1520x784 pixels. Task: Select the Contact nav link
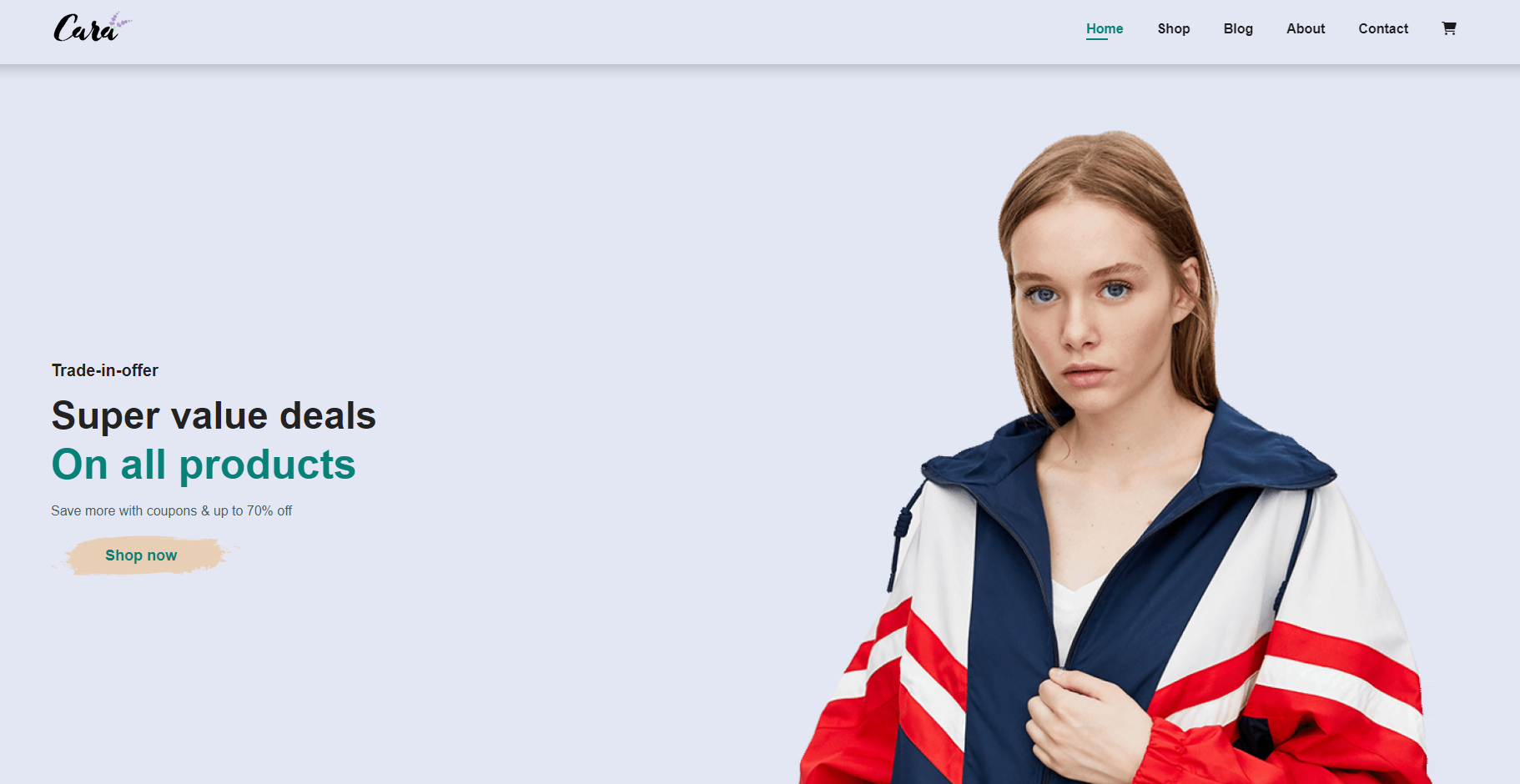pyautogui.click(x=1383, y=29)
